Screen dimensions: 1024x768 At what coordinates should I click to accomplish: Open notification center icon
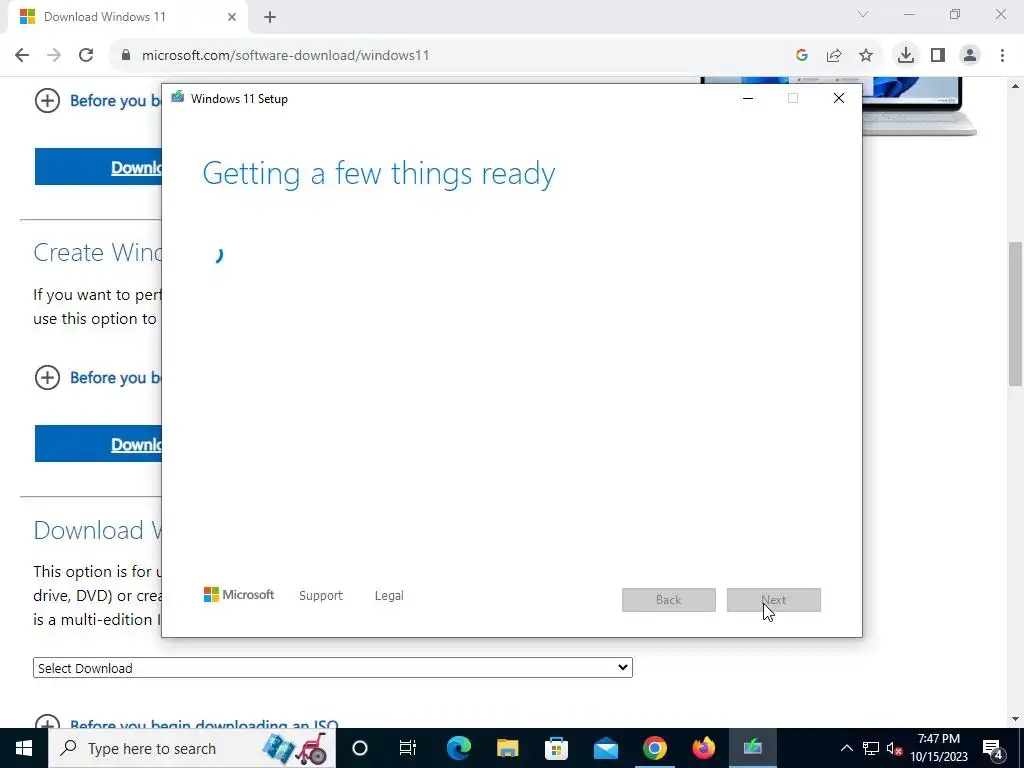993,748
